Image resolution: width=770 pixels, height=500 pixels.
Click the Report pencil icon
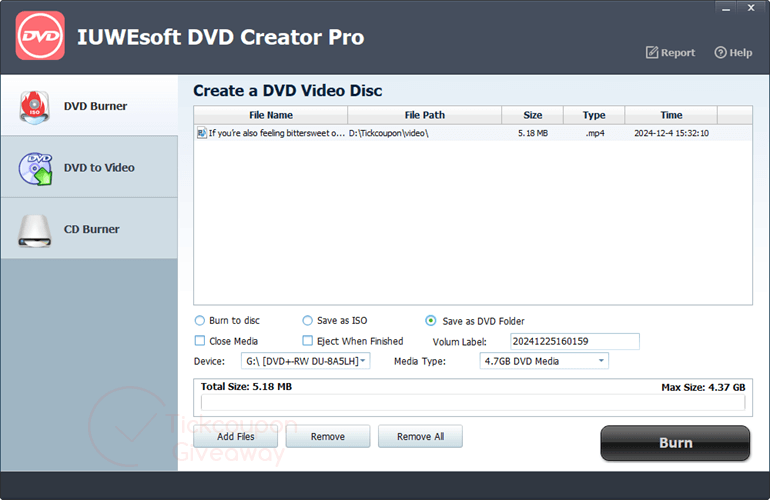coord(652,53)
